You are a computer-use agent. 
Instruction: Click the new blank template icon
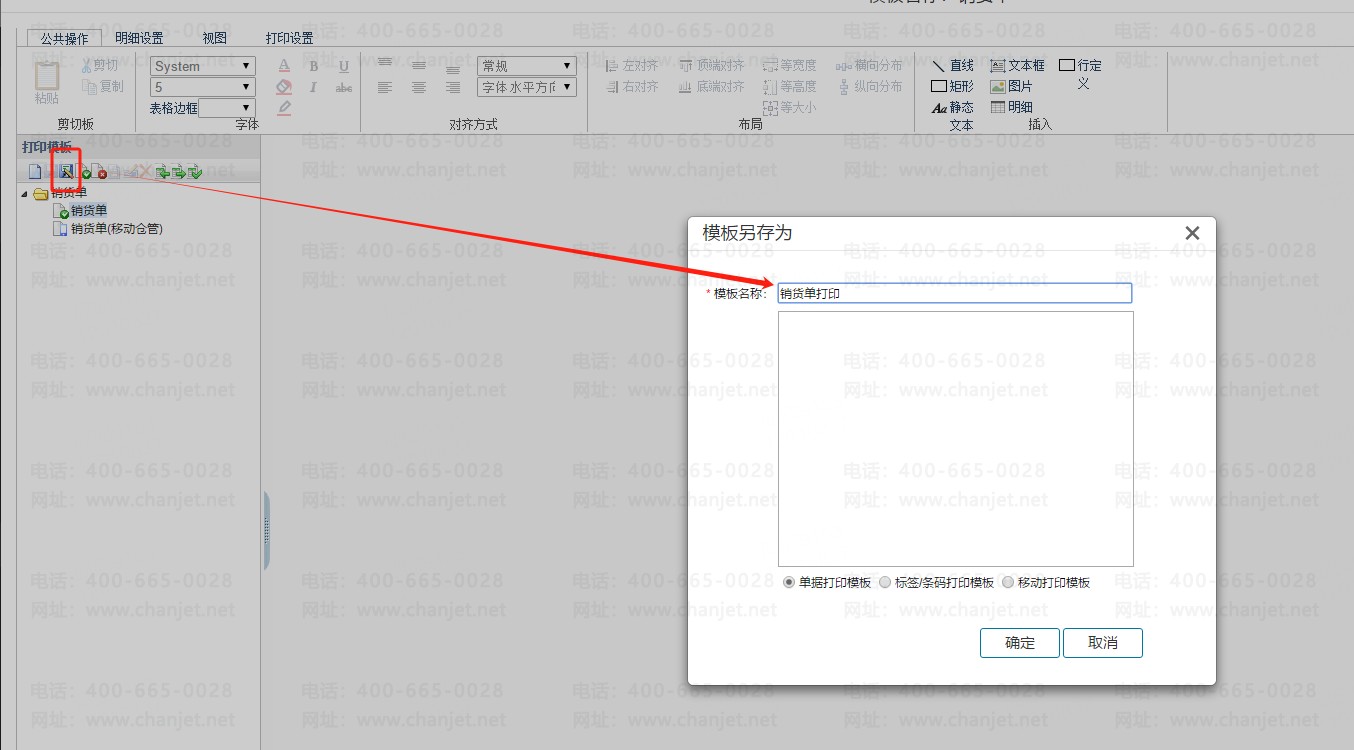point(35,172)
